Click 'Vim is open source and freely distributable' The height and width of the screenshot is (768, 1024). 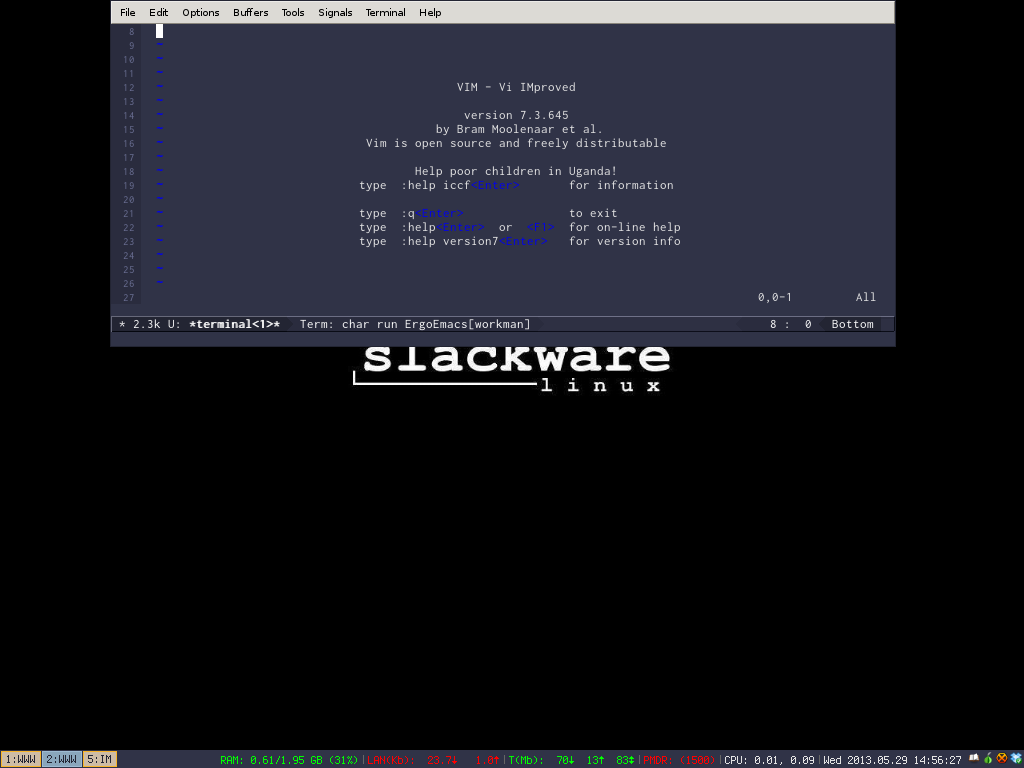click(516, 143)
